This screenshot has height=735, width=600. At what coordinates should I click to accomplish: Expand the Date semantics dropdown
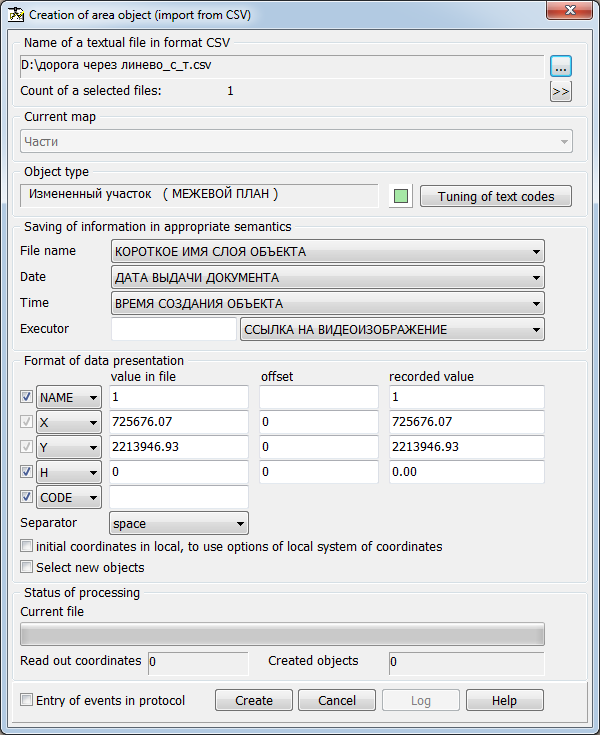(328, 278)
